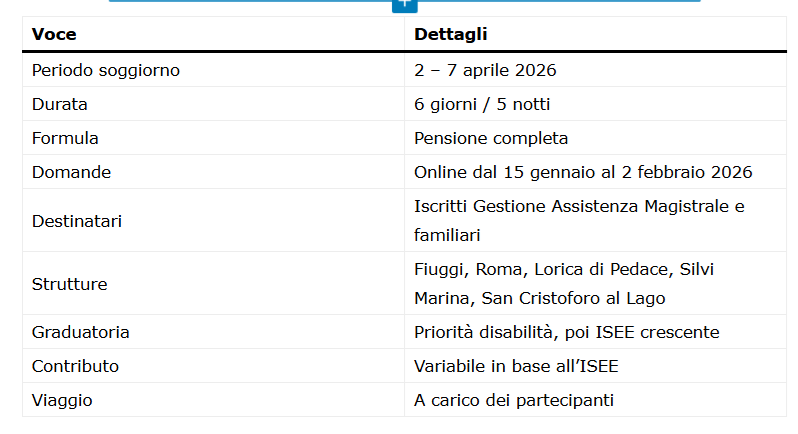Select the Destinatari row label
This screenshot has width=798, height=434.
coord(77,220)
